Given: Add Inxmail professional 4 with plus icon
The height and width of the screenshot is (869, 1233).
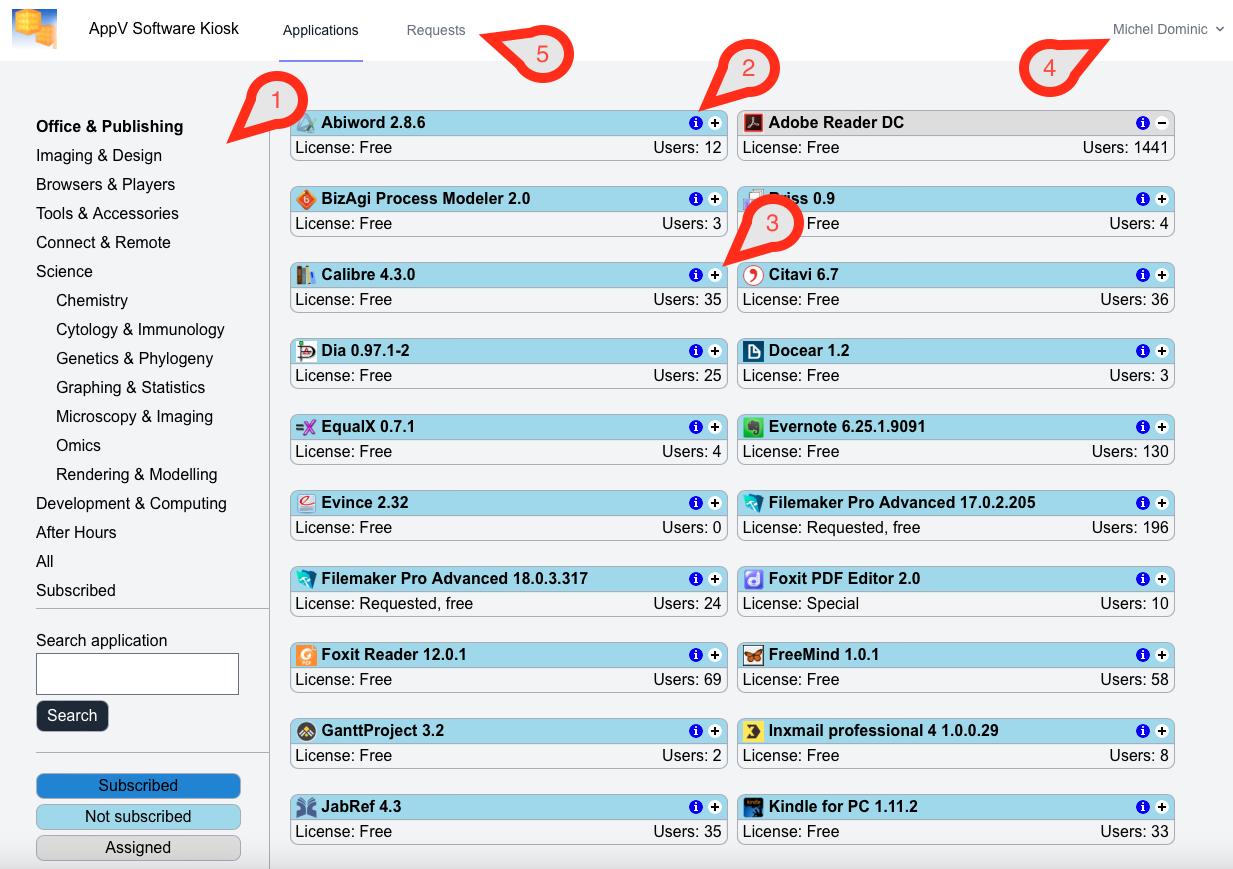Looking at the screenshot, I should coord(1162,731).
